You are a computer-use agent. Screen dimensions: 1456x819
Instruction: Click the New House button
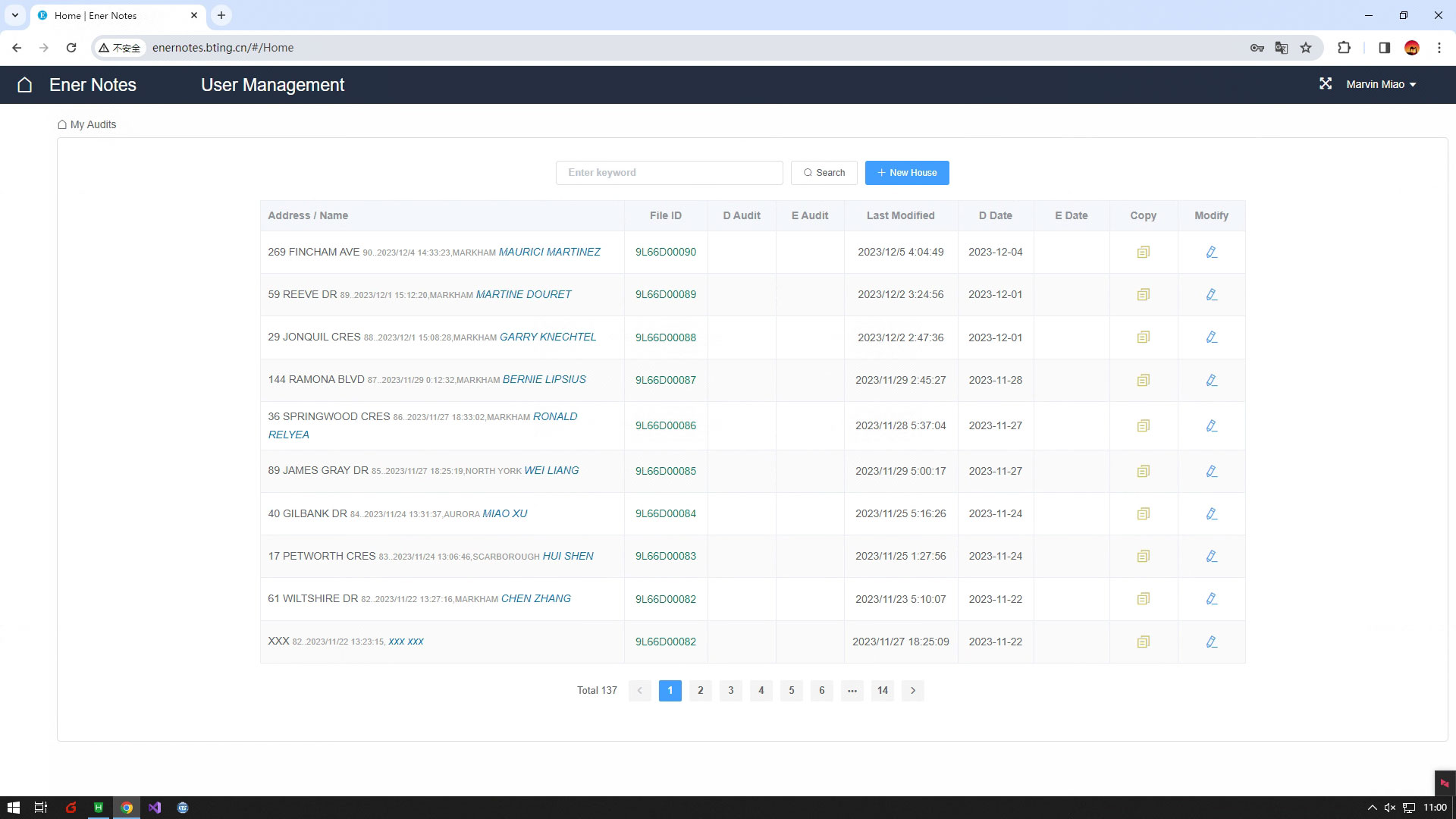[907, 173]
